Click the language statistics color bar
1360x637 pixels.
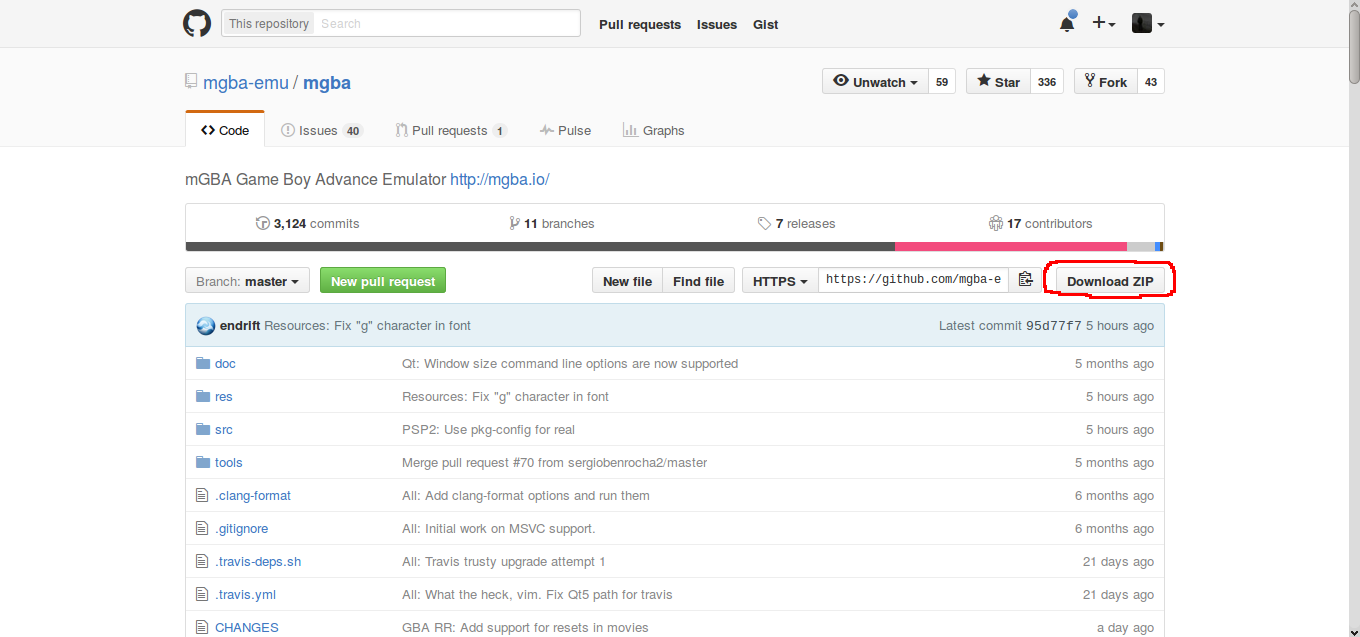point(675,246)
